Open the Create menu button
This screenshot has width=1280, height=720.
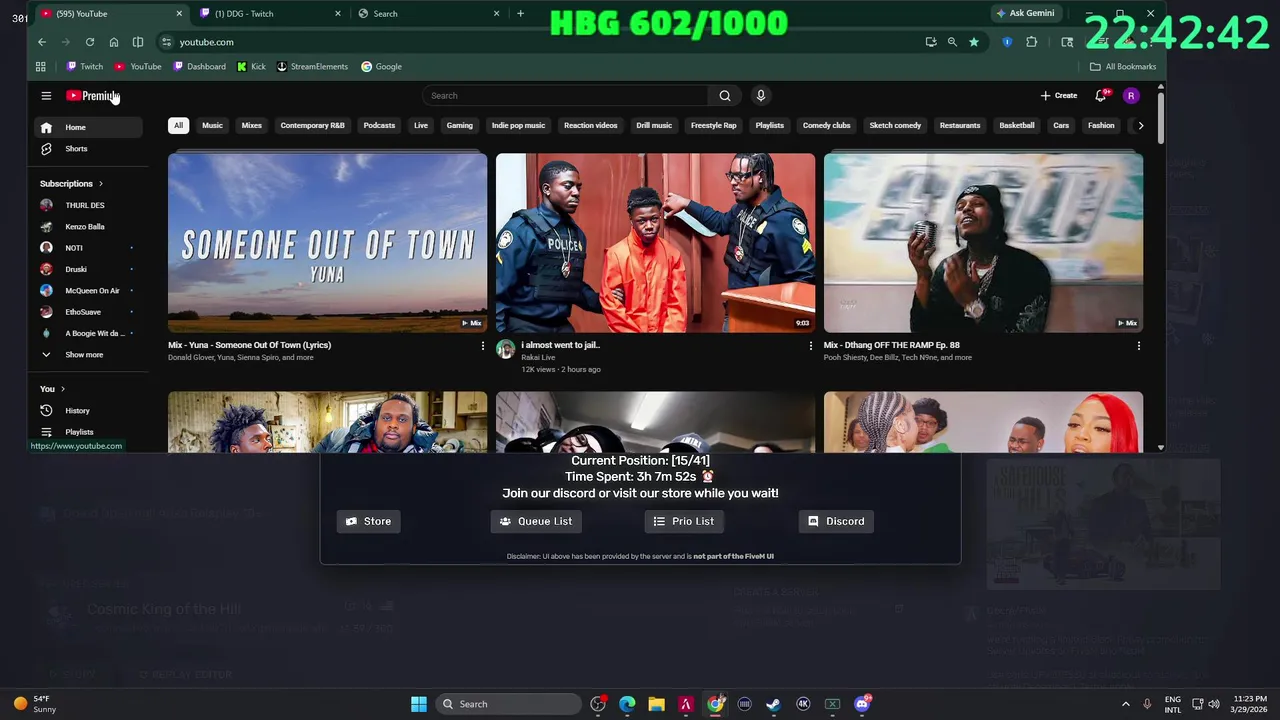tap(1059, 96)
